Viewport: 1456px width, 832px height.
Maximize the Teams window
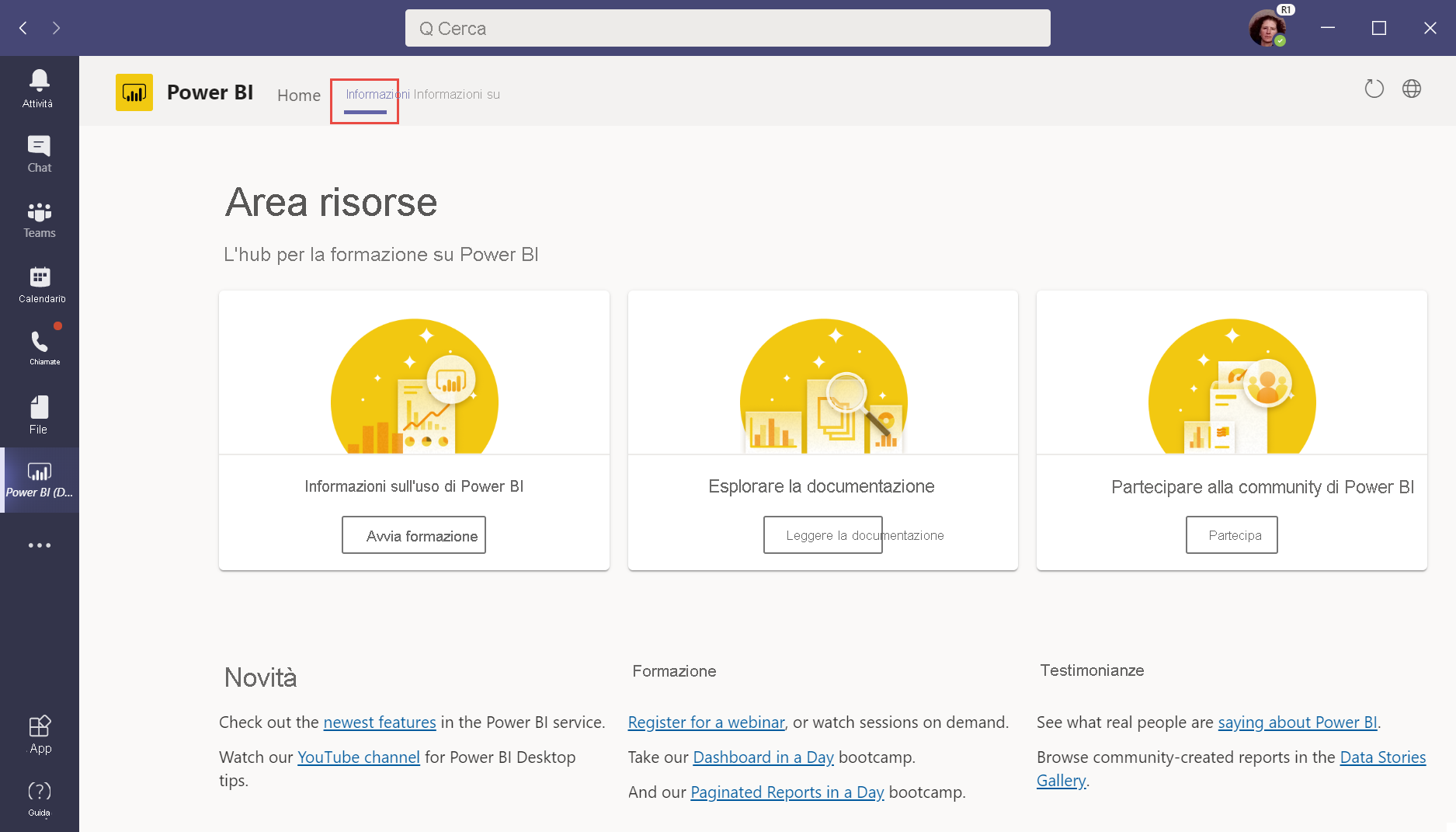[x=1379, y=28]
